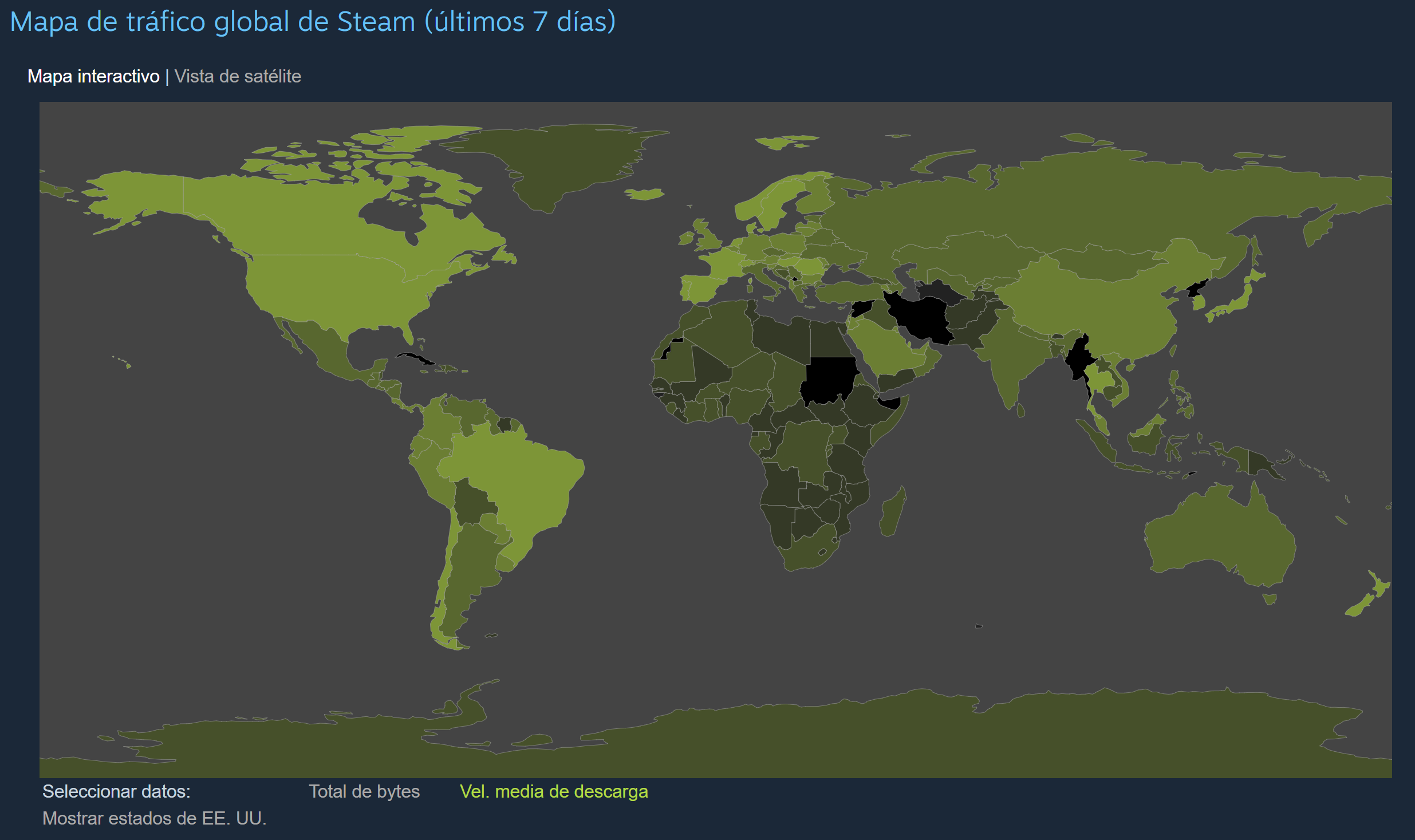Switch to Mapa interactivo view

click(x=93, y=76)
